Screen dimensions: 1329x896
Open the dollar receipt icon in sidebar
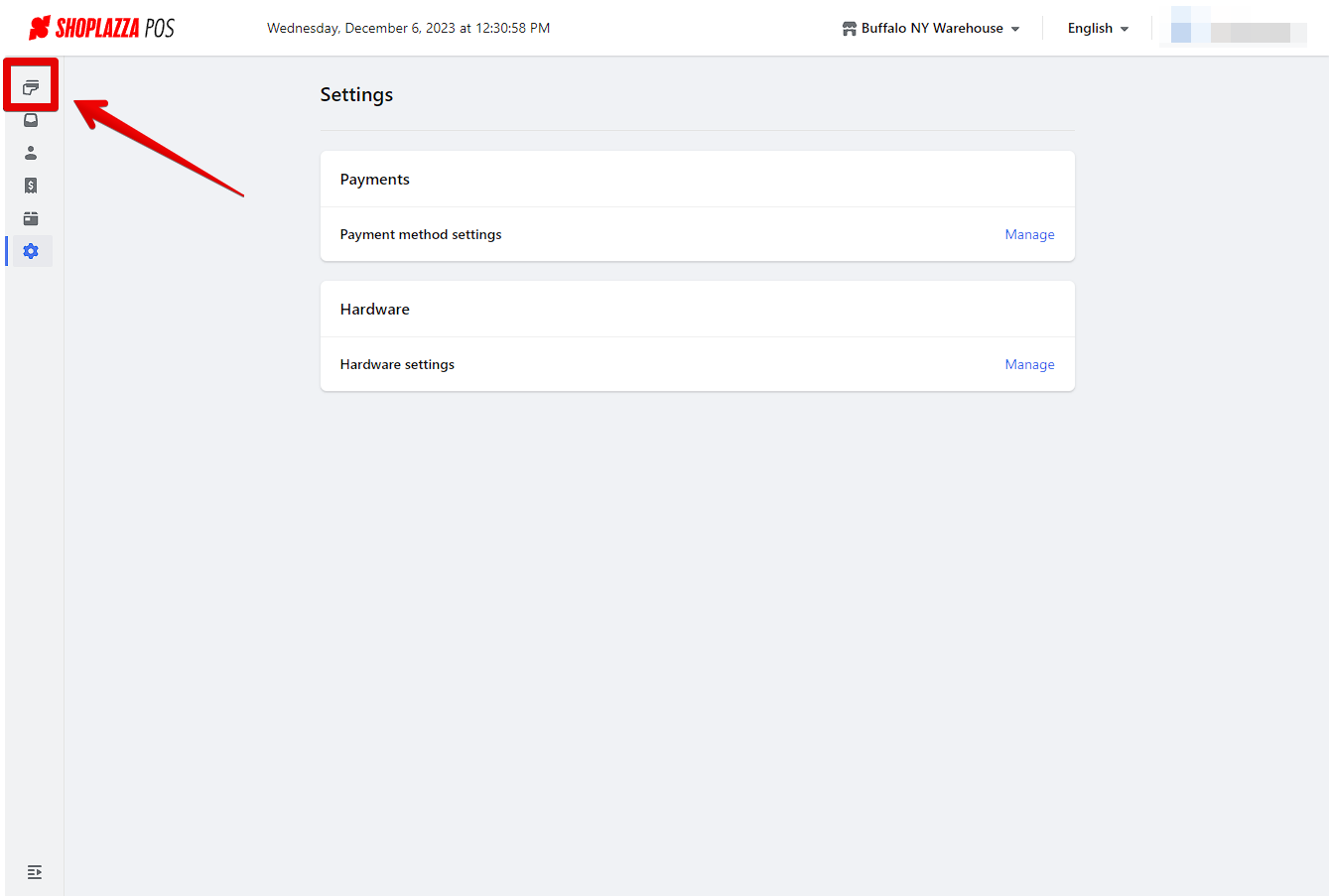coord(31,186)
